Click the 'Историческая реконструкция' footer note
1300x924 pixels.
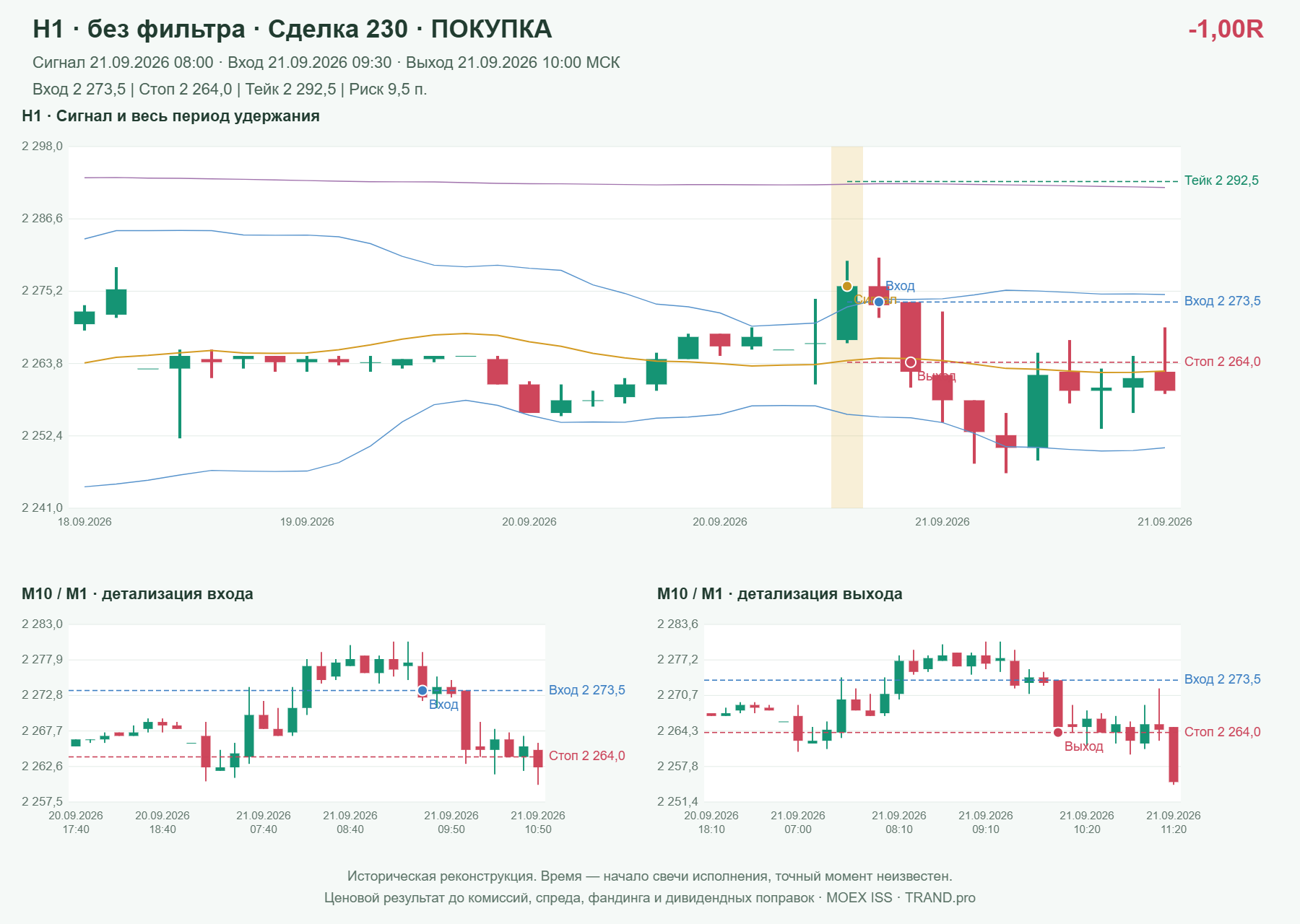(650, 876)
